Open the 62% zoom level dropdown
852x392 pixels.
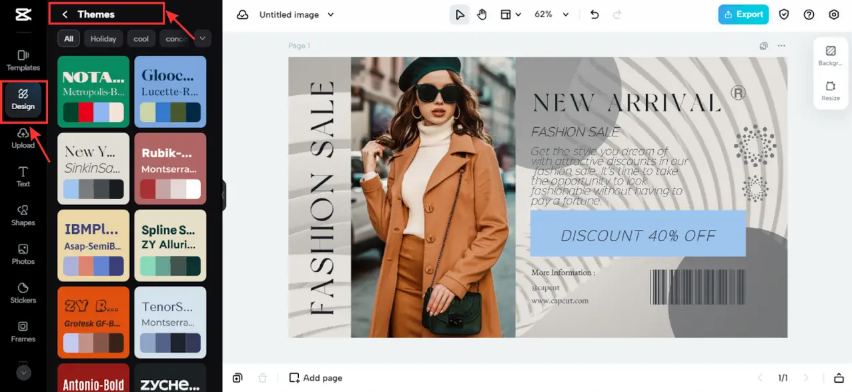[552, 15]
